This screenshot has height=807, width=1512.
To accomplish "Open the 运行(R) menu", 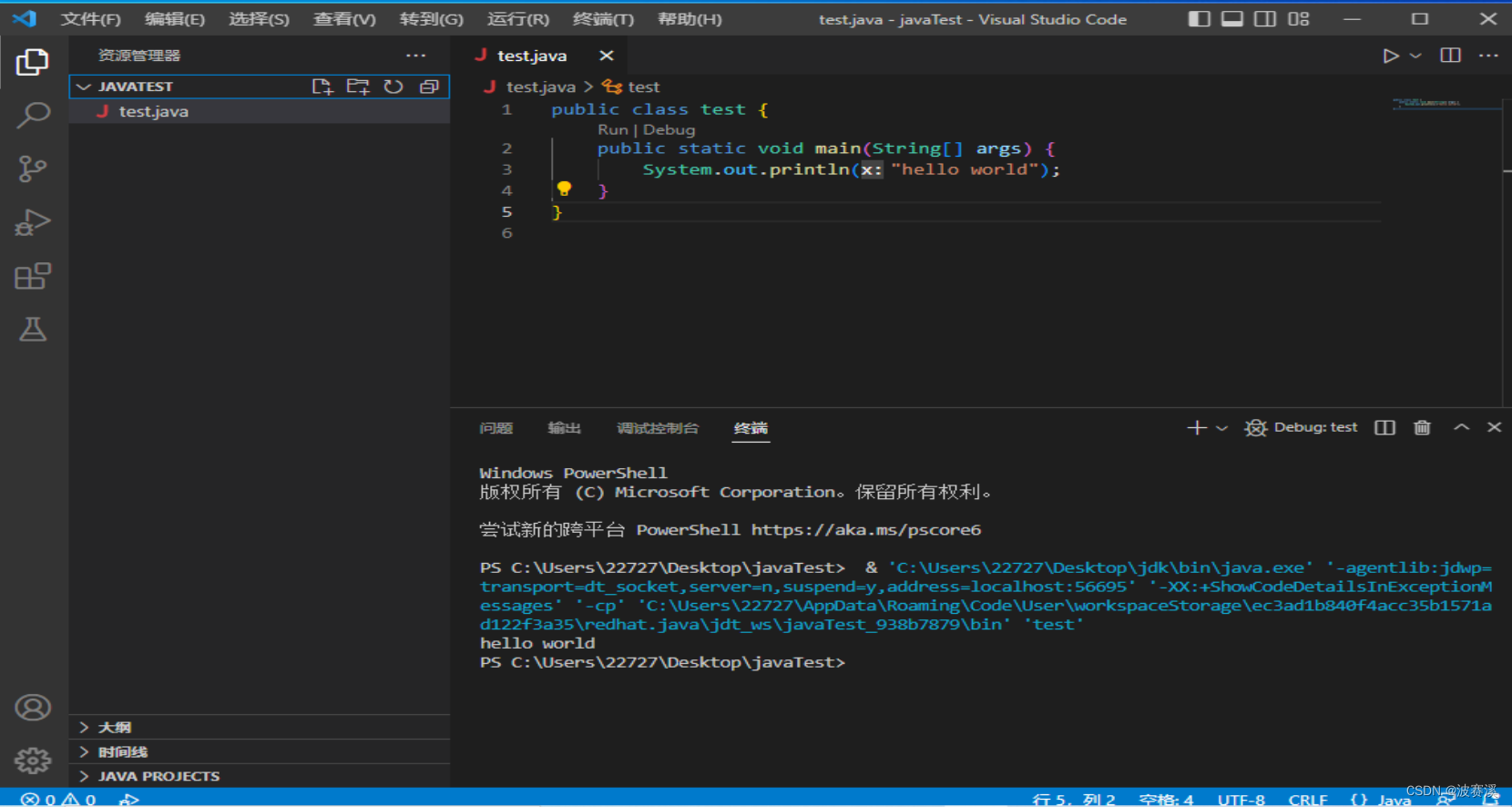I will [x=517, y=19].
